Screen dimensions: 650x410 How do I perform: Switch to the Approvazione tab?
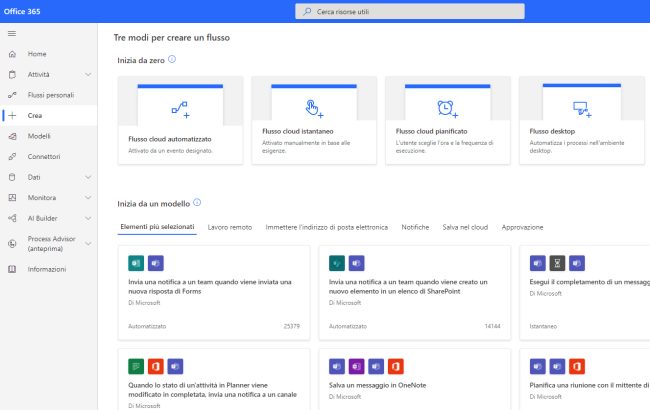(522, 227)
